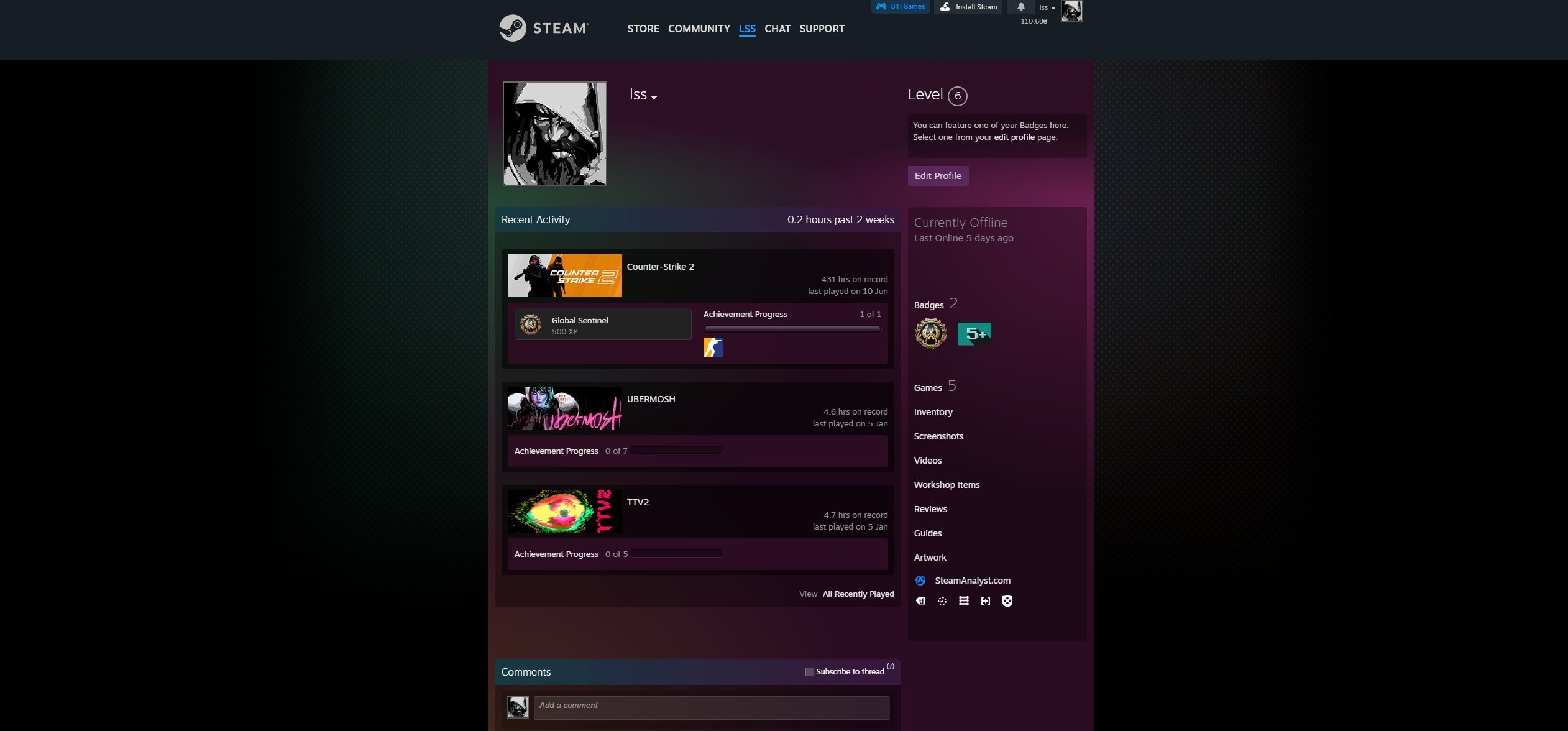
Task: Click the 110,68₴ wallet balance
Action: [1034, 21]
